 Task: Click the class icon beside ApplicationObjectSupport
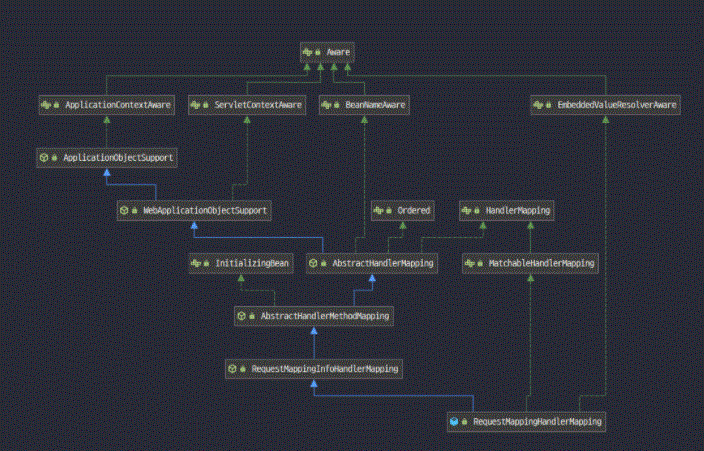pyautogui.click(x=43, y=158)
